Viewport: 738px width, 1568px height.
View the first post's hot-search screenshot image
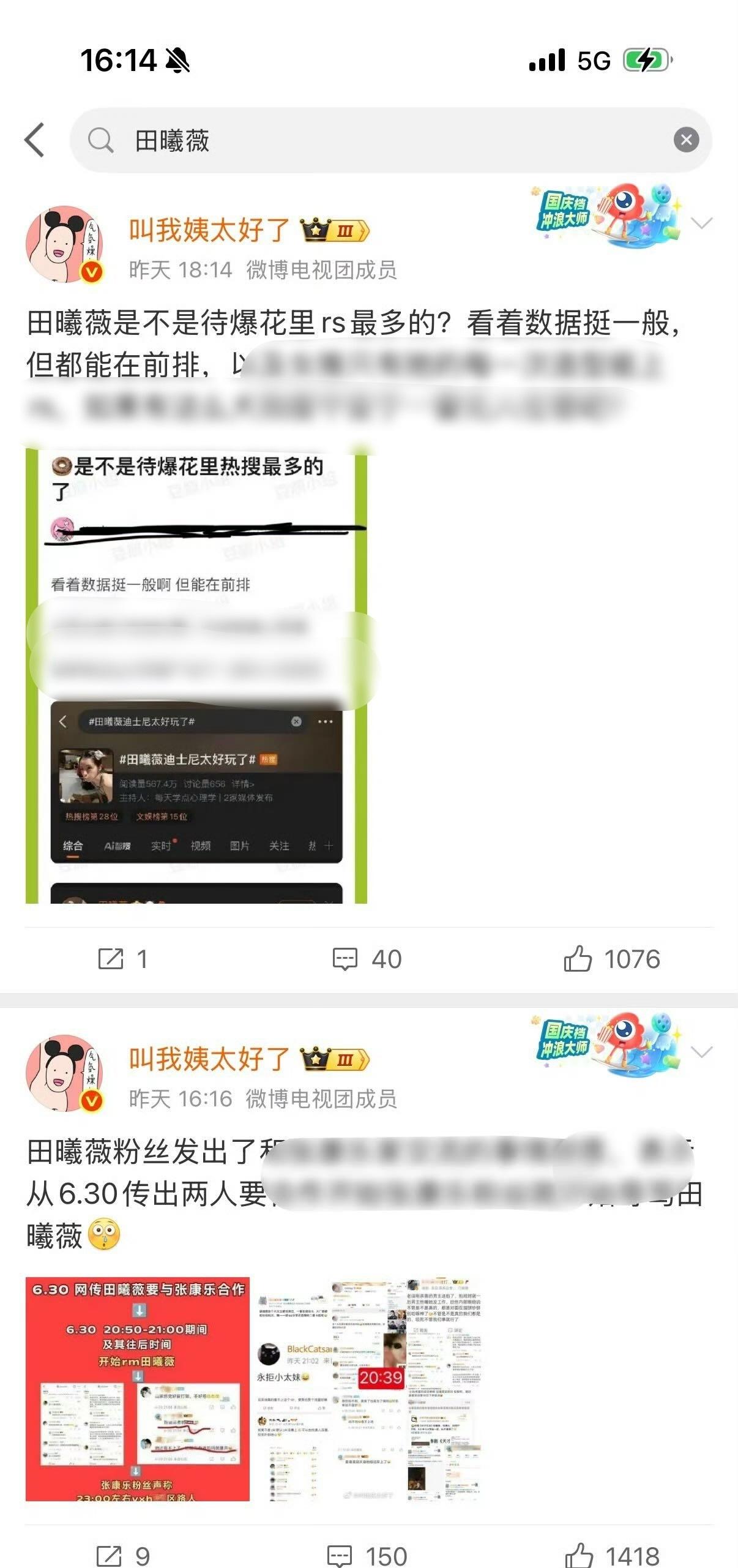pyautogui.click(x=196, y=675)
